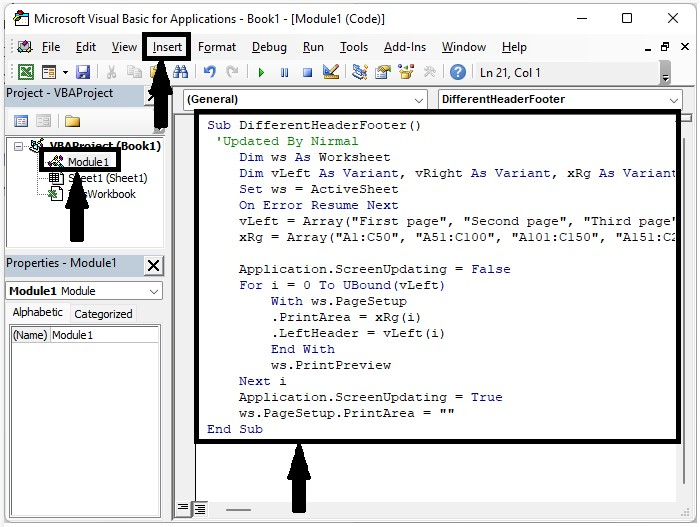This screenshot has height=527, width=700.
Task: Open the Tools menu
Action: click(x=354, y=47)
